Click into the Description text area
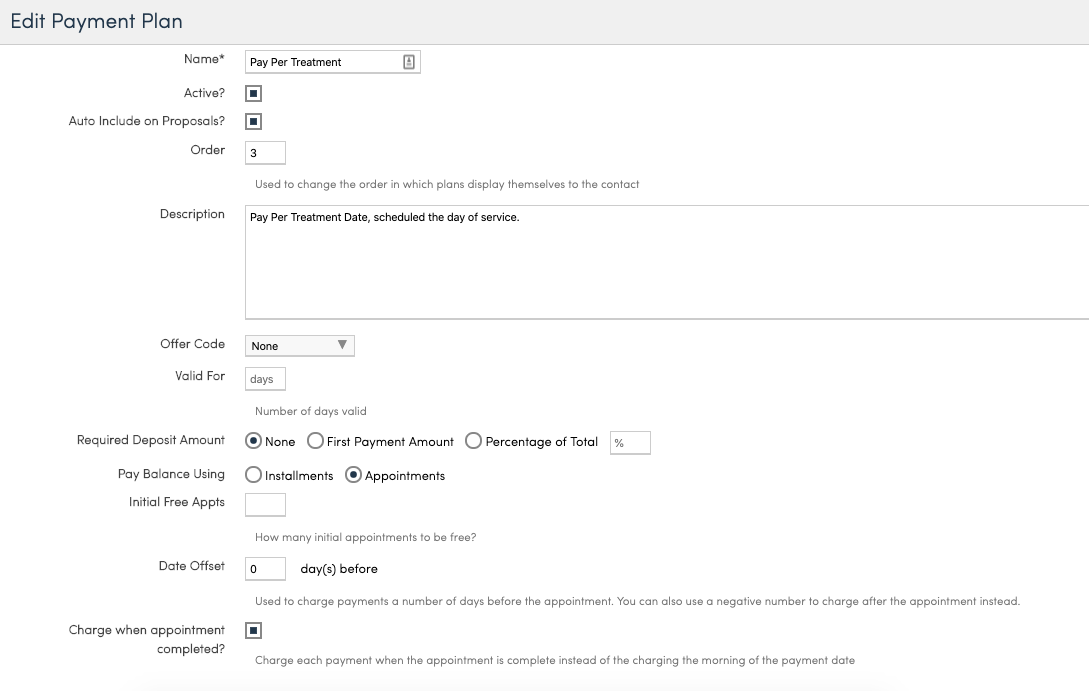 [665, 262]
